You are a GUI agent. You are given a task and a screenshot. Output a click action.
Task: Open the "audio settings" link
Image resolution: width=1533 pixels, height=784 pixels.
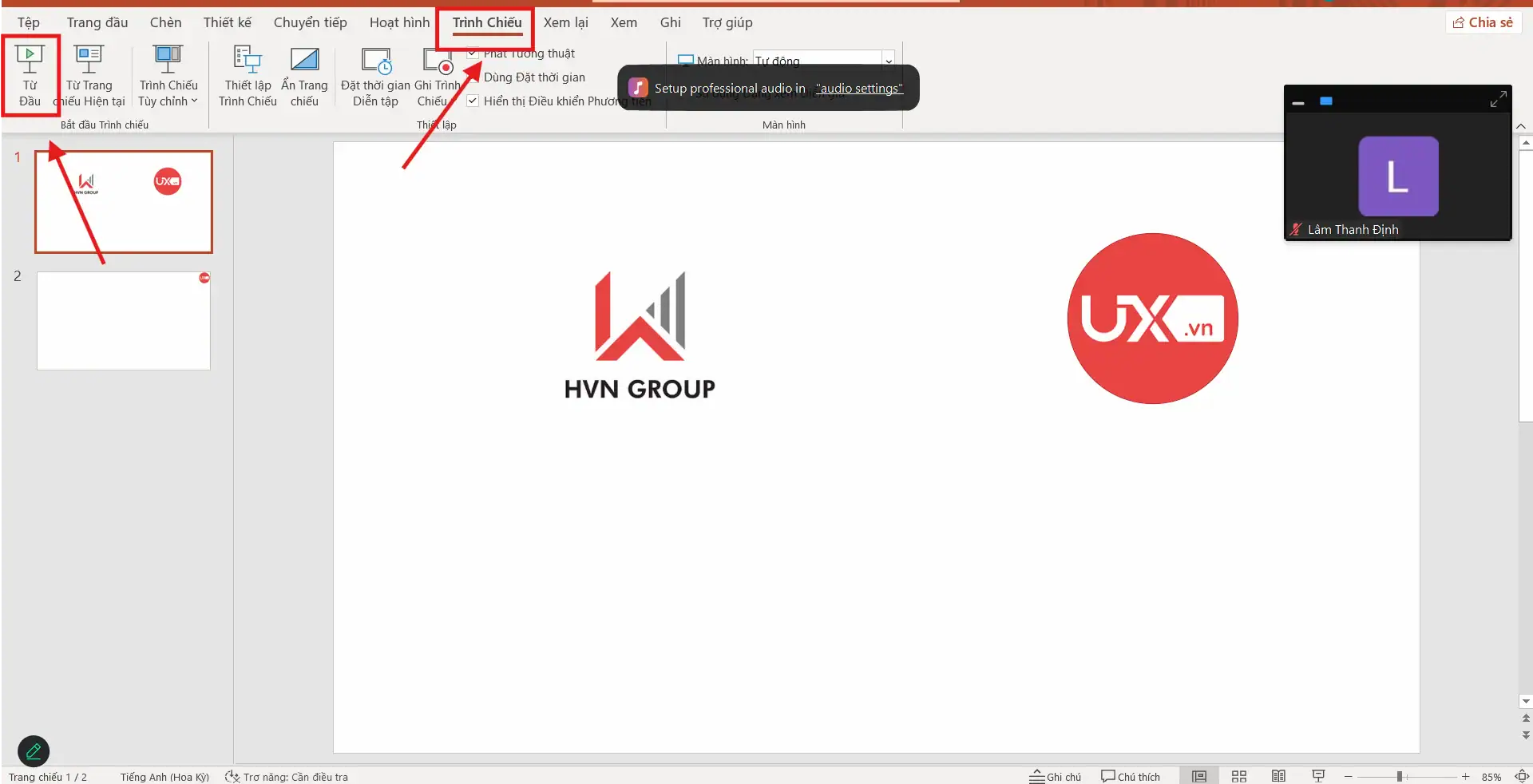(x=859, y=89)
